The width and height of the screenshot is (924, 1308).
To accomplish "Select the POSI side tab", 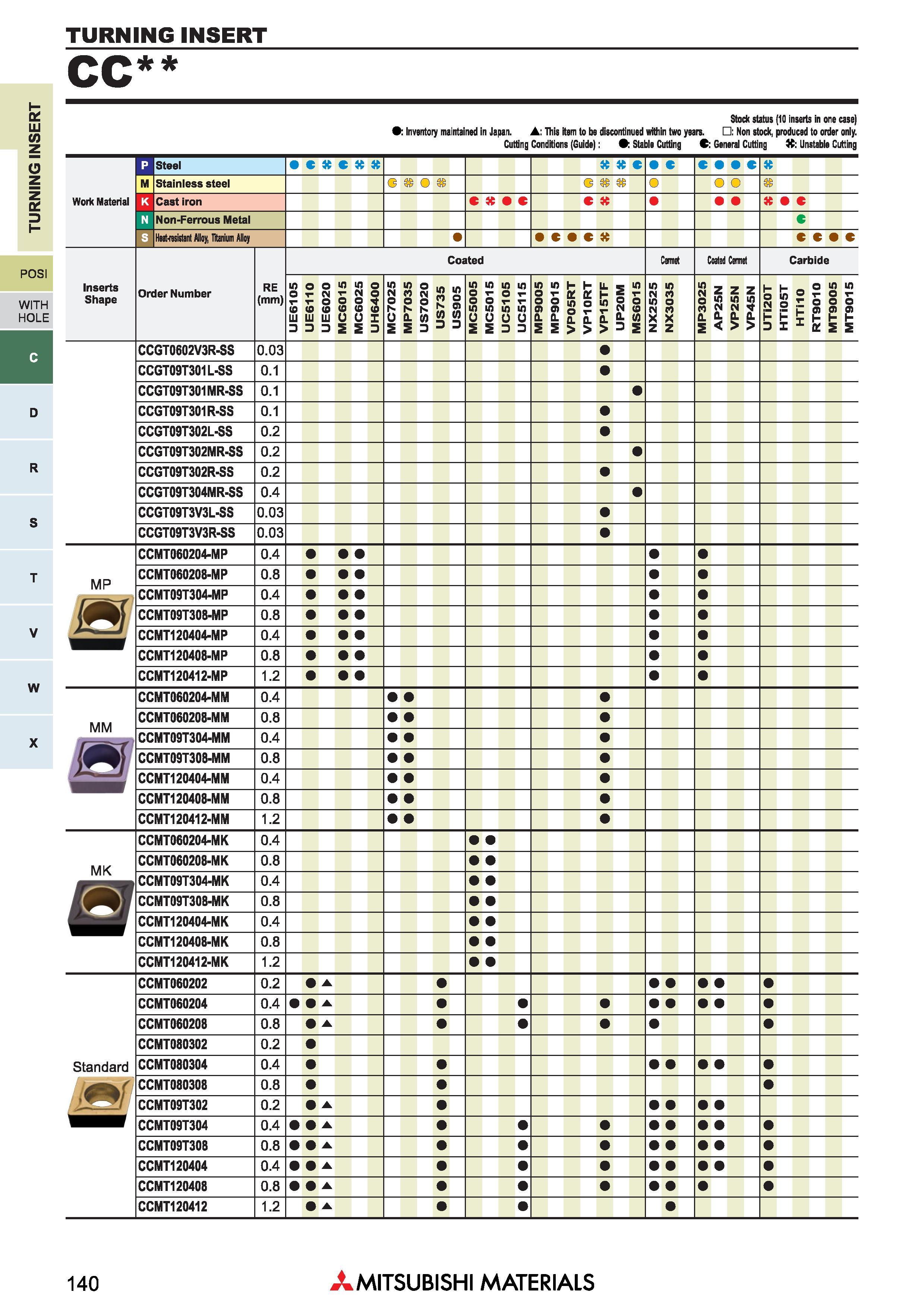I will [x=27, y=273].
